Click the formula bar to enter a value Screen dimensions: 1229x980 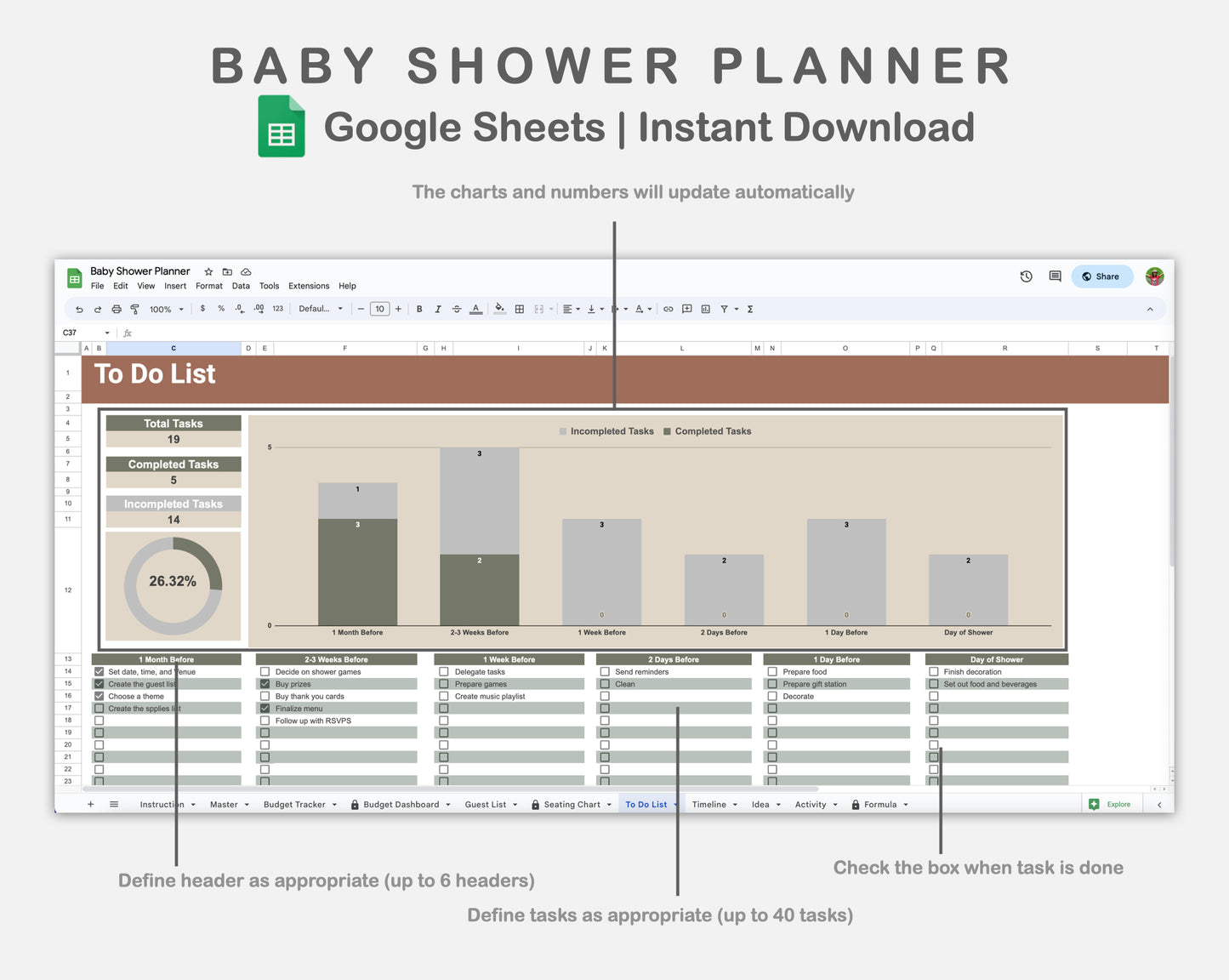click(x=340, y=333)
